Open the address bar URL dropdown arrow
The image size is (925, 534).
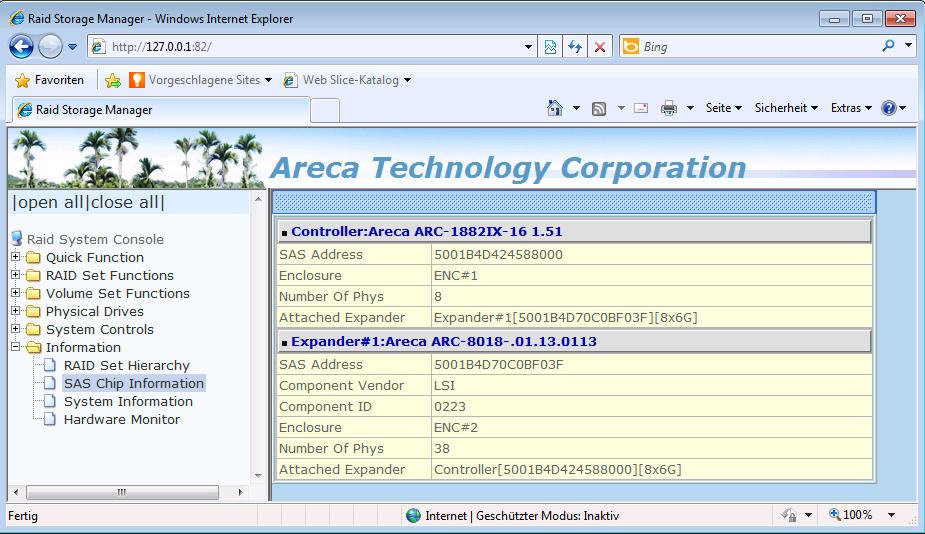(529, 47)
